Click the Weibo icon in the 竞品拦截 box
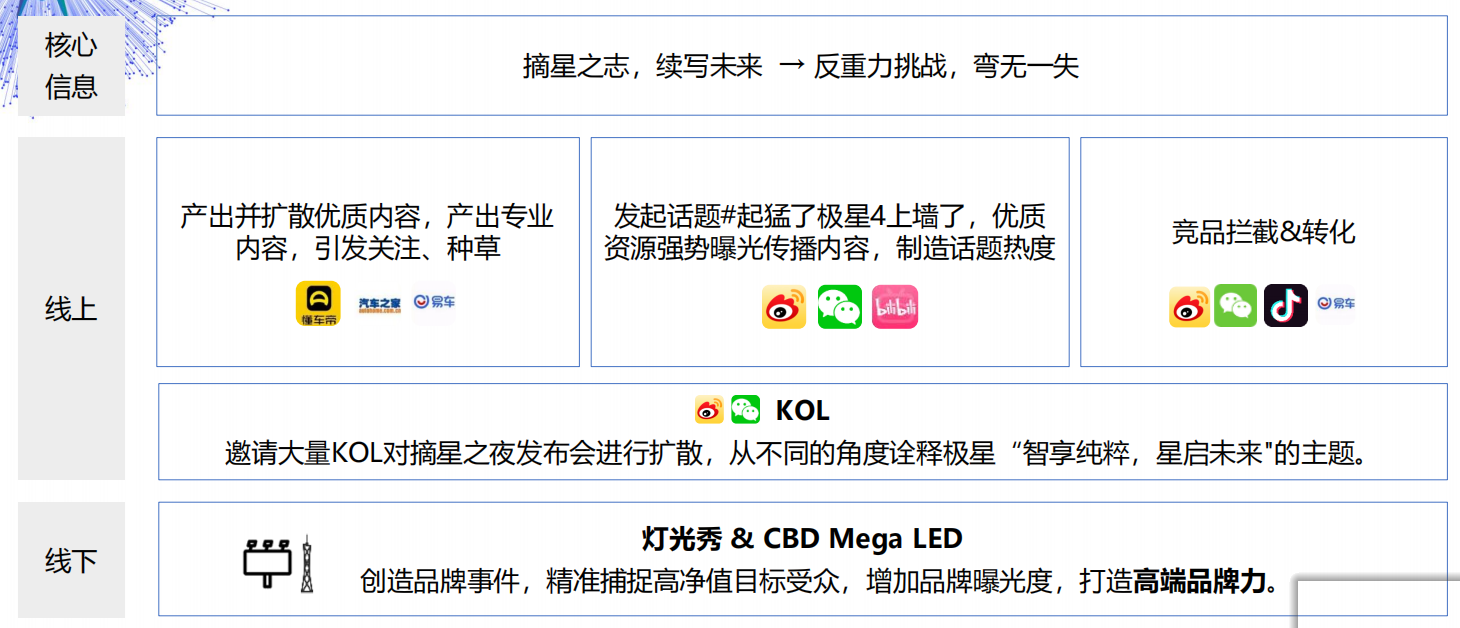The height and width of the screenshot is (628, 1460). pyautogui.click(x=1189, y=306)
